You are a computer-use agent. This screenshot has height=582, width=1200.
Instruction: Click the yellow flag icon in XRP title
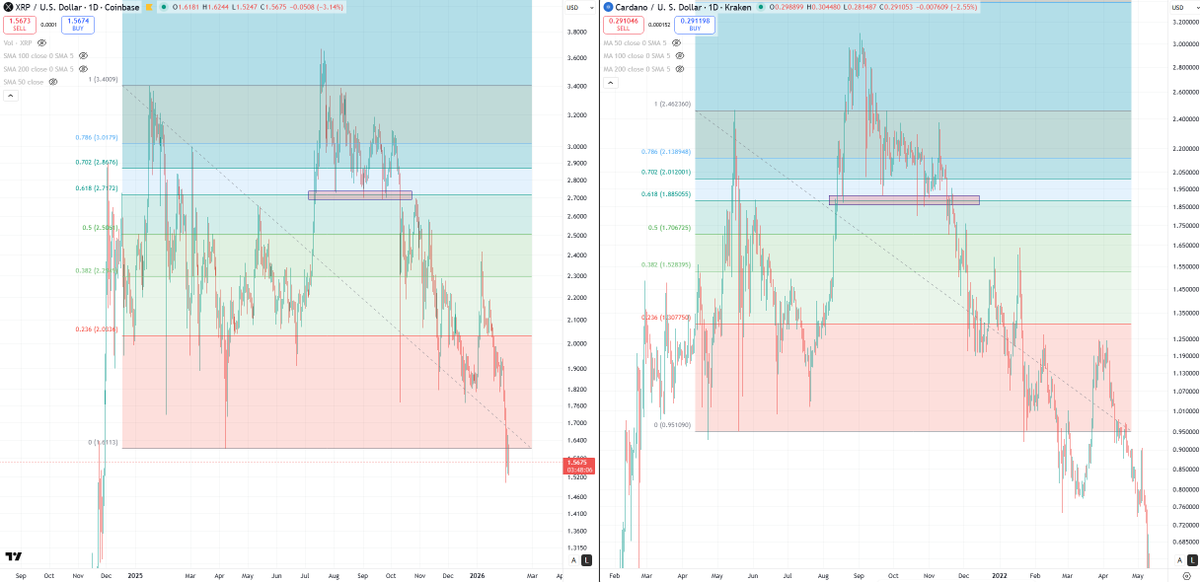tap(149, 7)
